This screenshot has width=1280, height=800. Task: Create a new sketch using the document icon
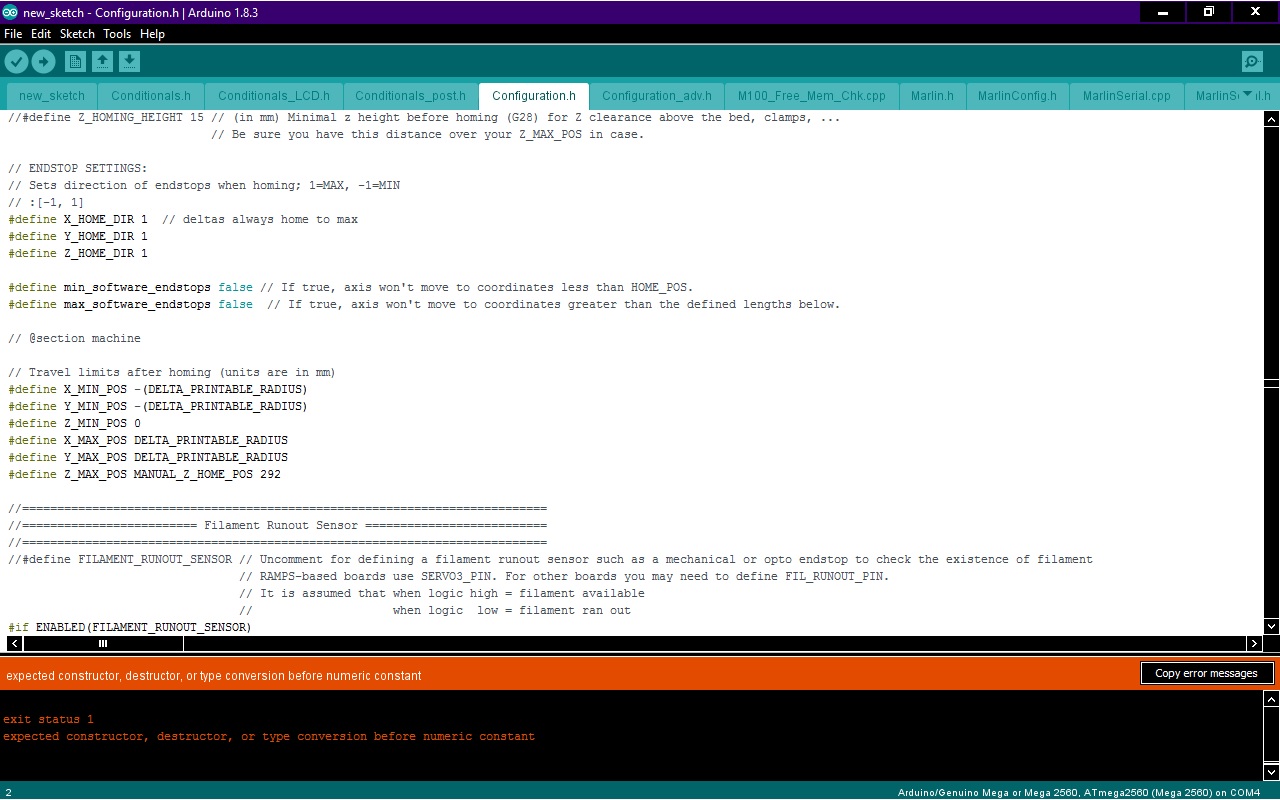75,61
